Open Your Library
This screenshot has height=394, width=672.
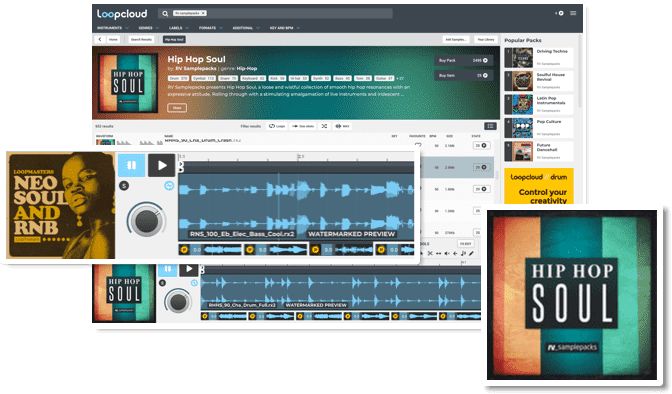pos(486,39)
